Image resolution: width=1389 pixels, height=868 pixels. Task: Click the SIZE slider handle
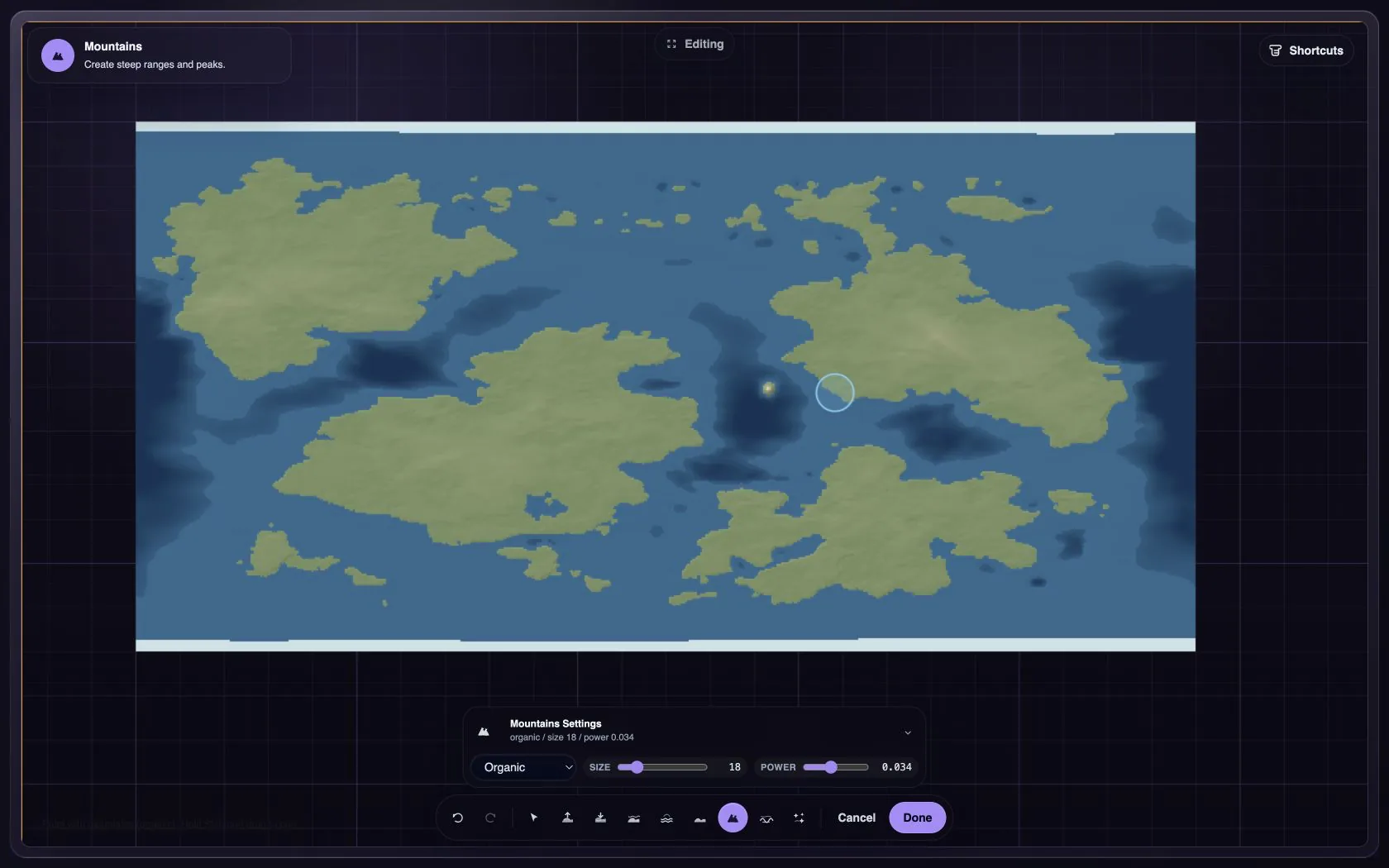click(x=637, y=767)
